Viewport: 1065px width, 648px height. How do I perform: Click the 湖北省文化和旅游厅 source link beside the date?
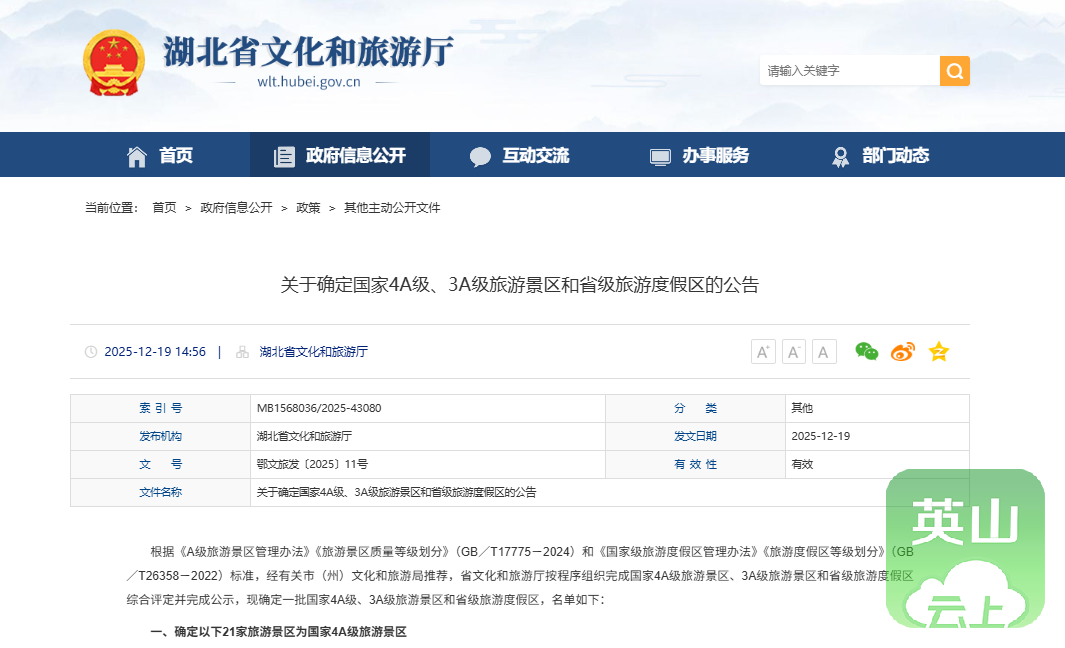(x=313, y=352)
